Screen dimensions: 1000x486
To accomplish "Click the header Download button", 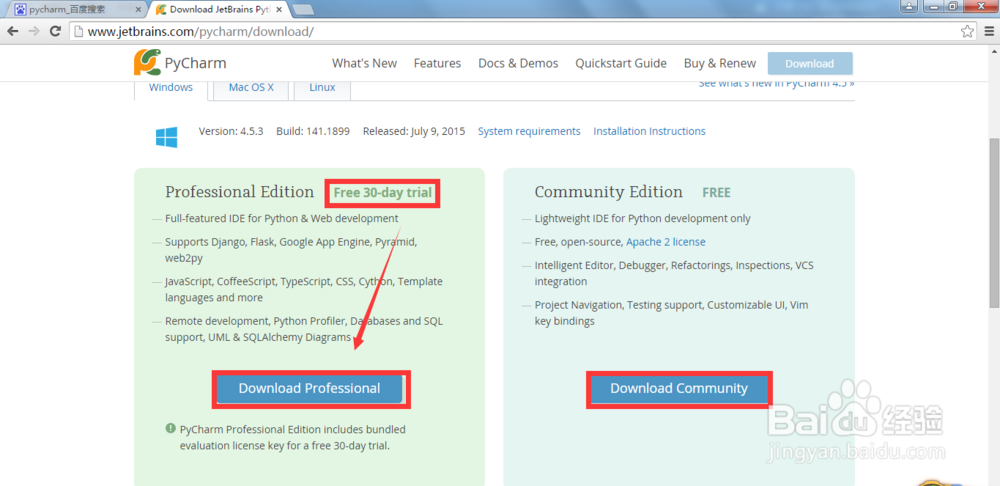I will point(810,64).
